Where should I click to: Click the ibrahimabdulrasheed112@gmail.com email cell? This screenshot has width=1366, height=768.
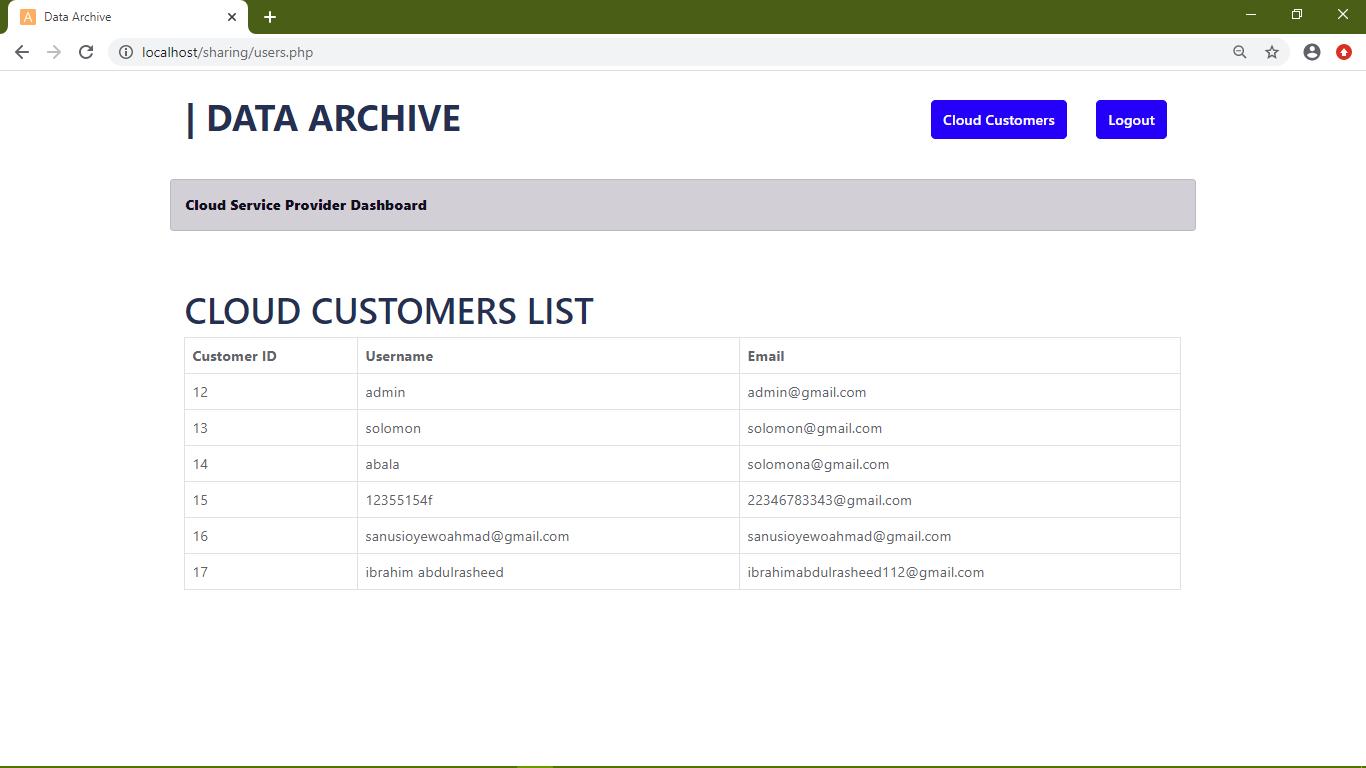point(865,572)
